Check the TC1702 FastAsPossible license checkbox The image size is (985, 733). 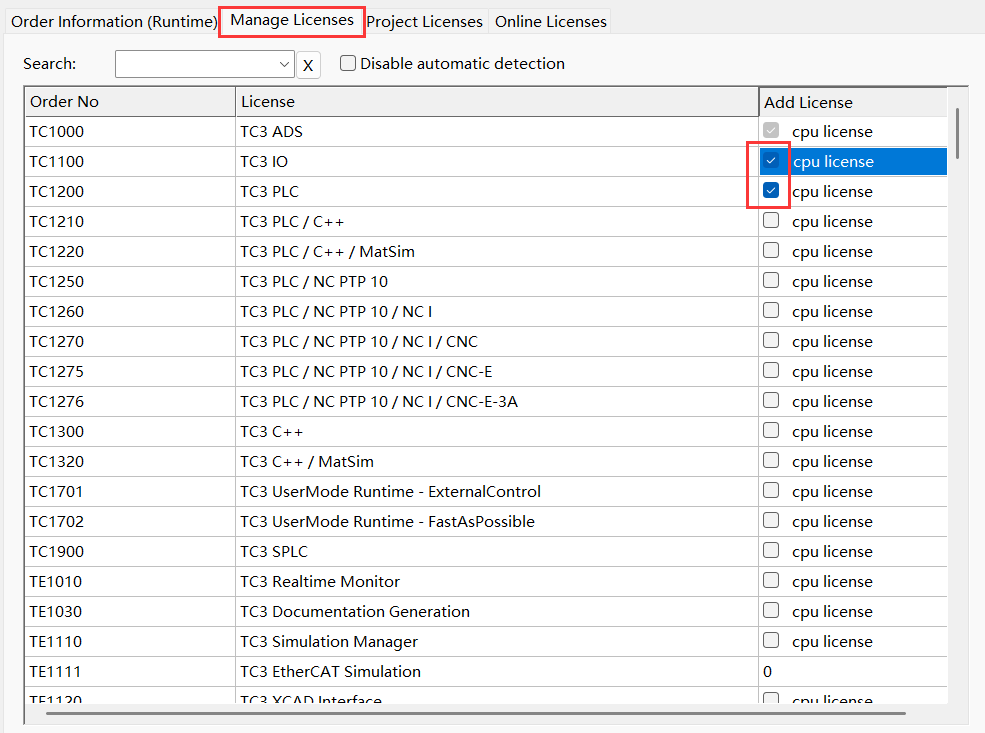(771, 520)
